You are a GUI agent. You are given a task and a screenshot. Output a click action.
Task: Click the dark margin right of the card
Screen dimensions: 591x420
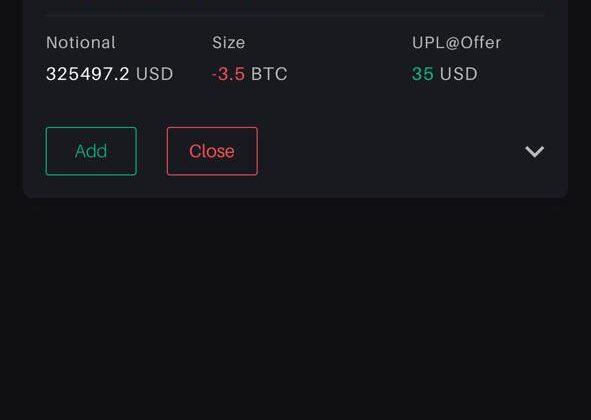click(x=580, y=98)
